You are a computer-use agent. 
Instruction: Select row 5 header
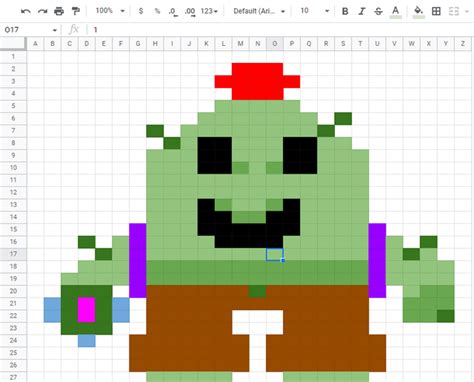pyautogui.click(x=13, y=106)
